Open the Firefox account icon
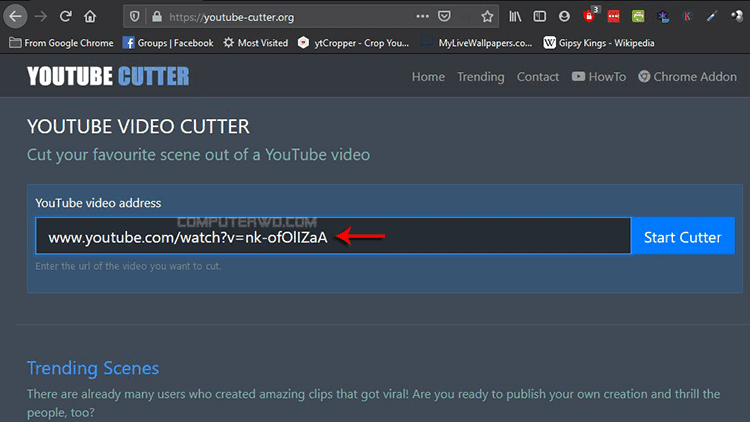The height and width of the screenshot is (422, 750). coord(564,17)
